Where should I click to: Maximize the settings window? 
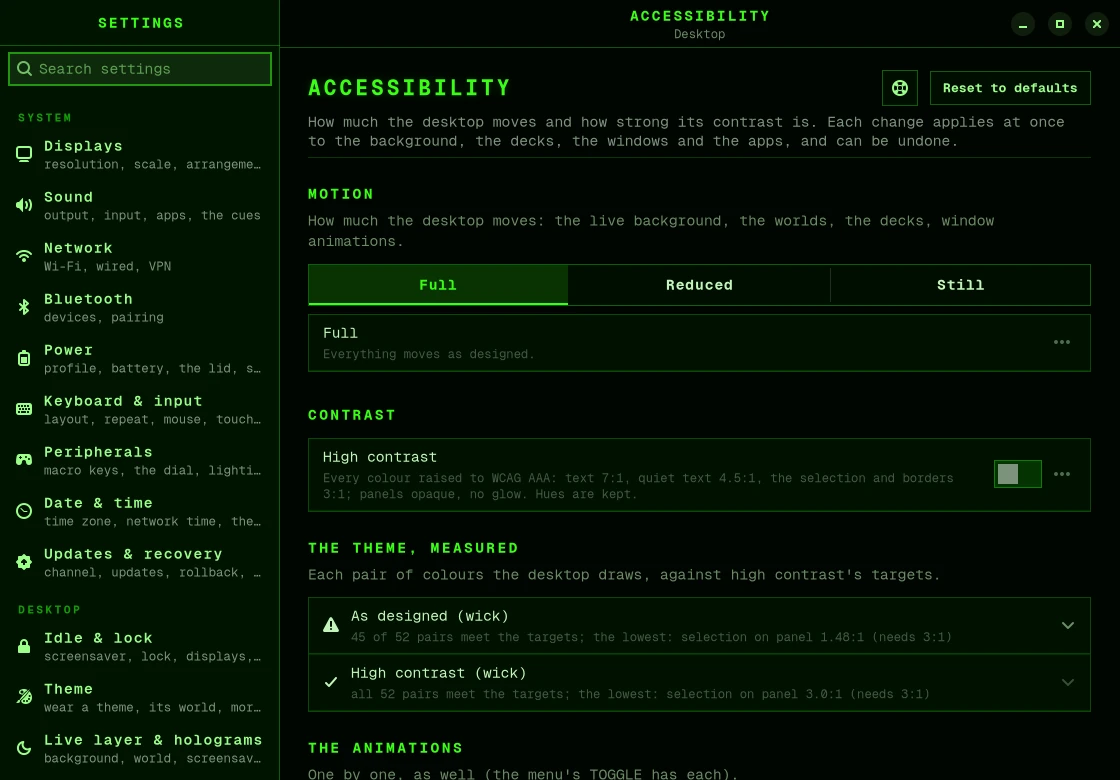tap(1060, 24)
